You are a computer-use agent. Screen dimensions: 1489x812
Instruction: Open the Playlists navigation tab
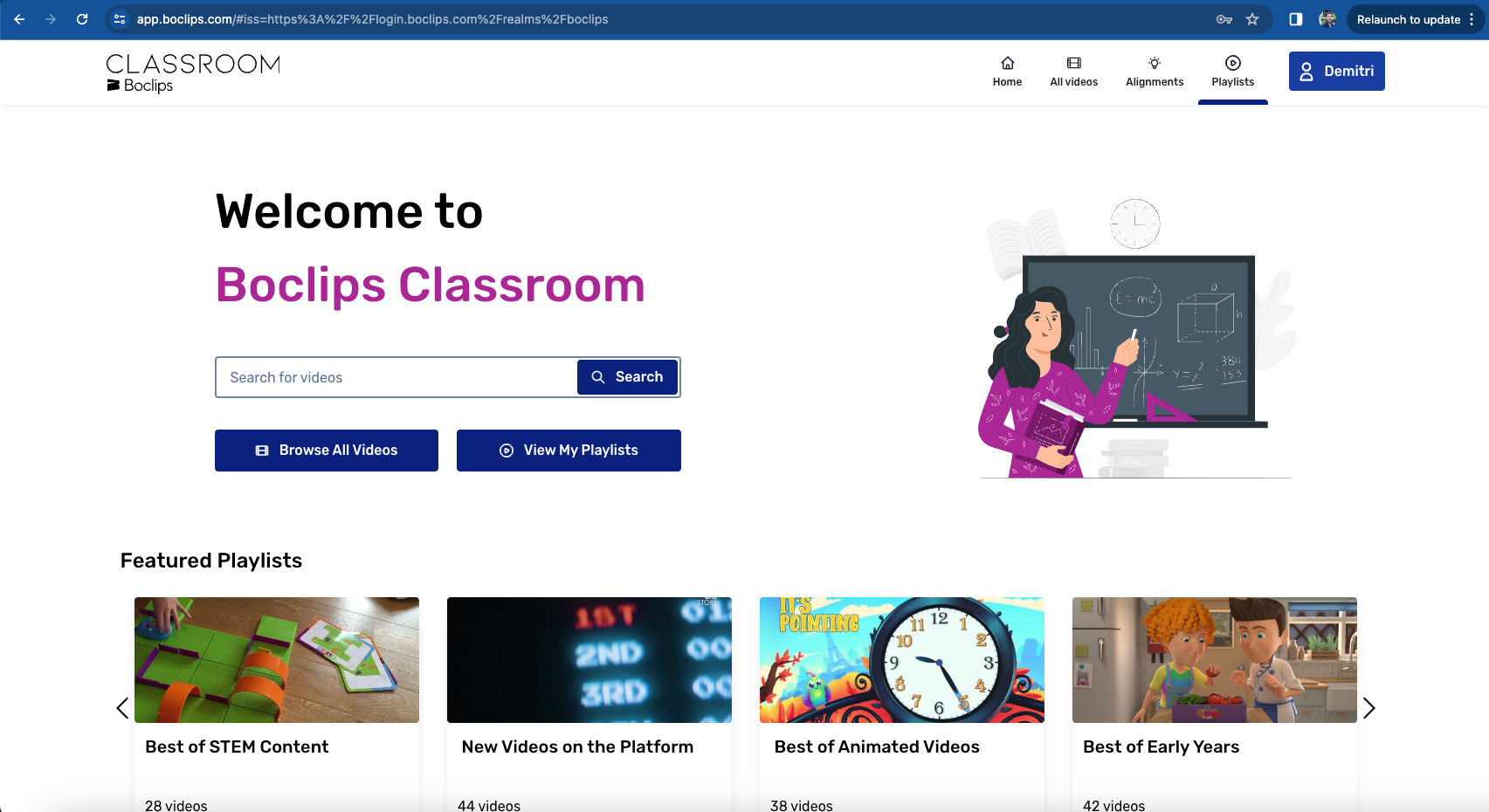pyautogui.click(x=1232, y=72)
